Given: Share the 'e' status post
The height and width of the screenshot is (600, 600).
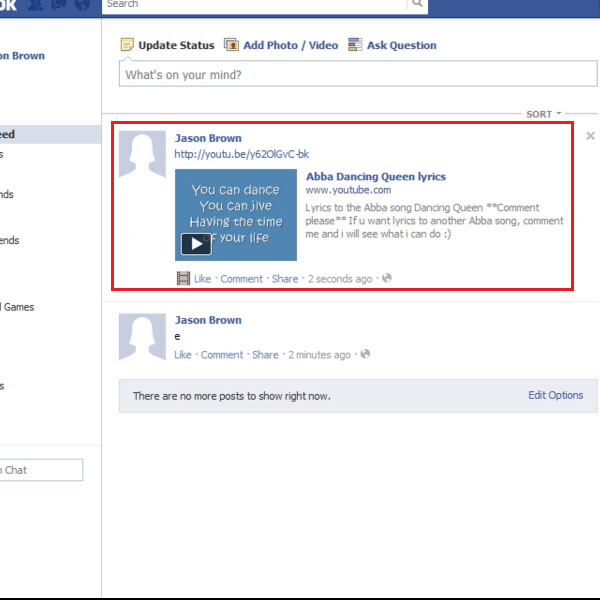Looking at the screenshot, I should 265,355.
